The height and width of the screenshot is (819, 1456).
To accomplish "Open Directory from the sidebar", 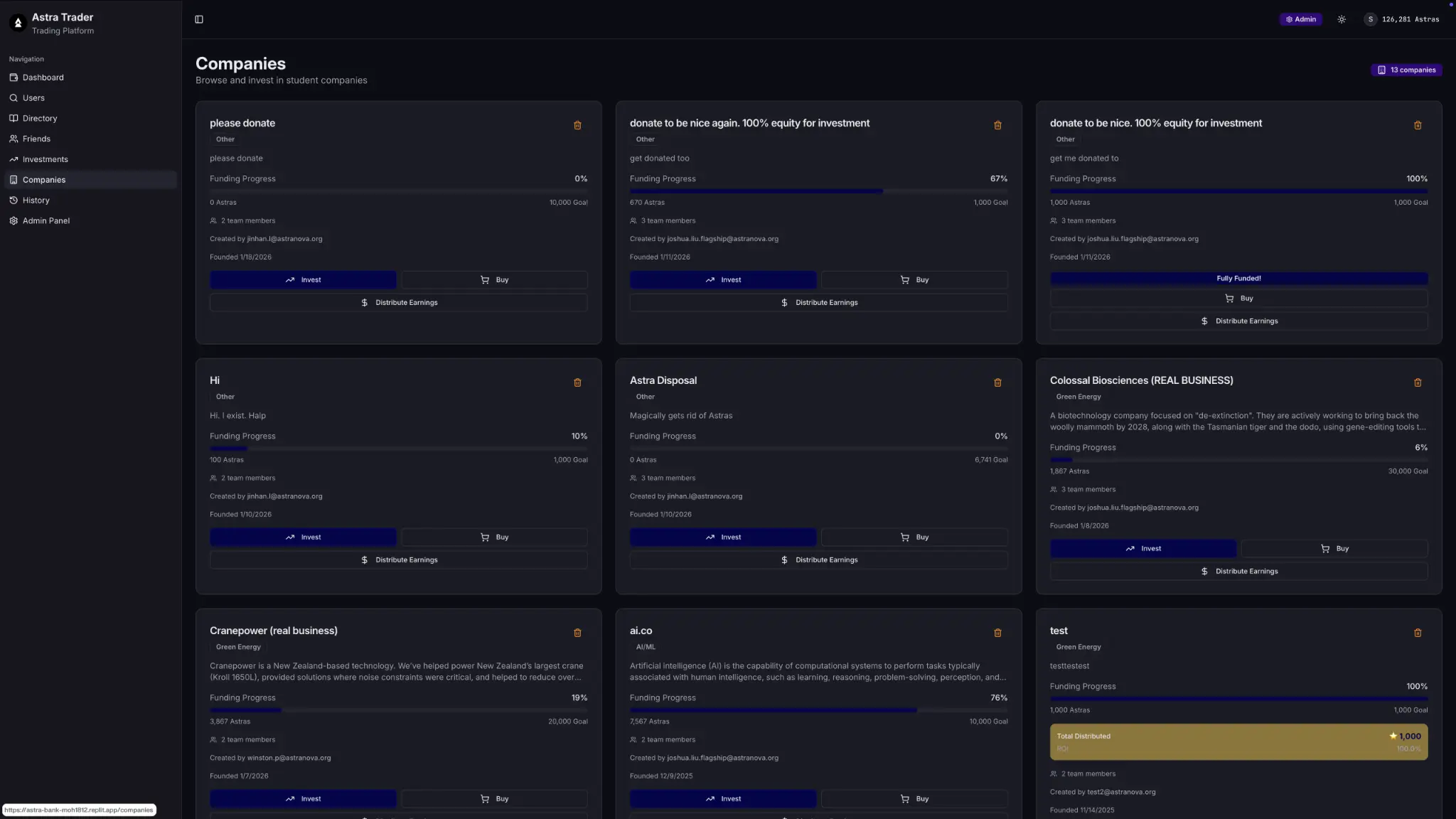I will (x=39, y=118).
